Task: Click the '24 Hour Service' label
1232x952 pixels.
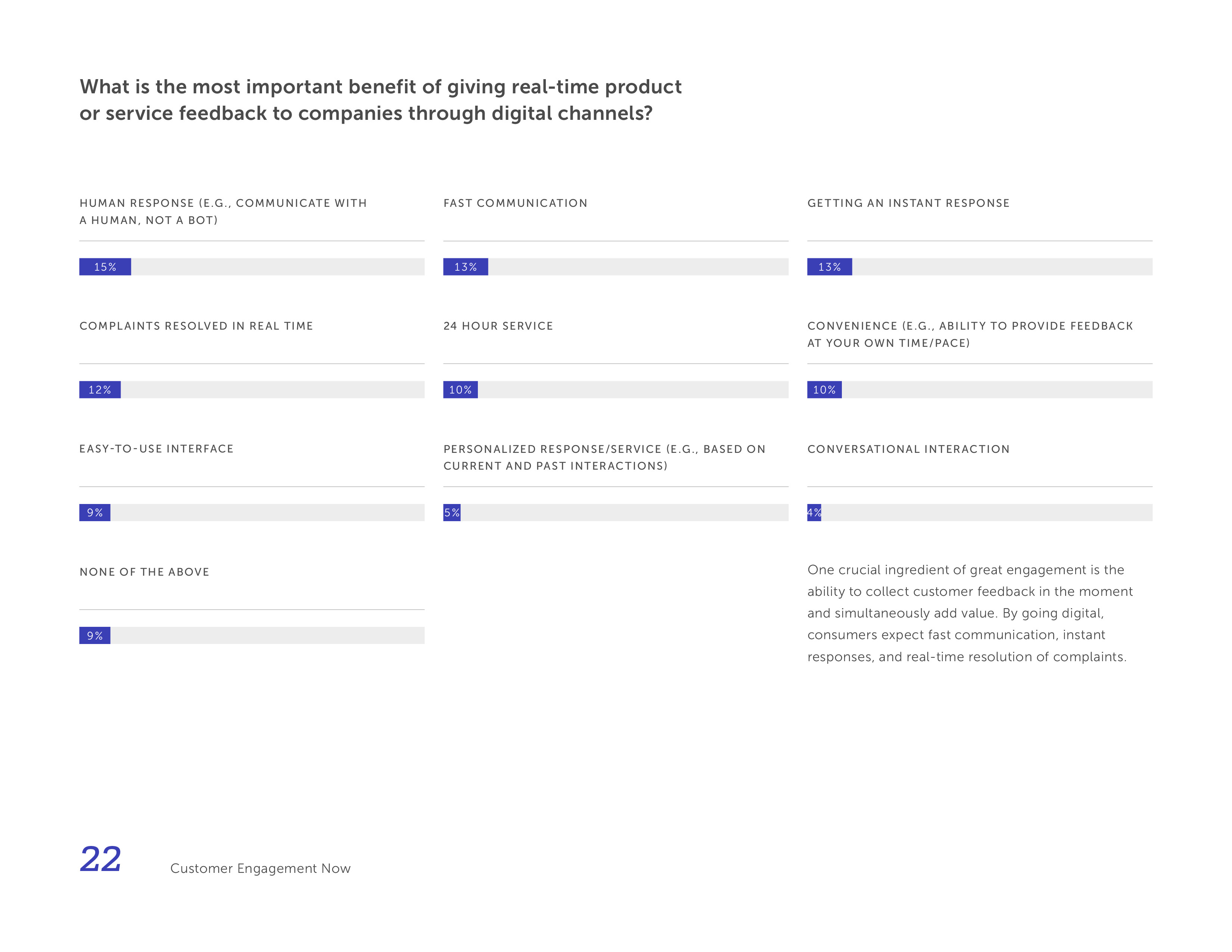Action: pyautogui.click(x=498, y=326)
